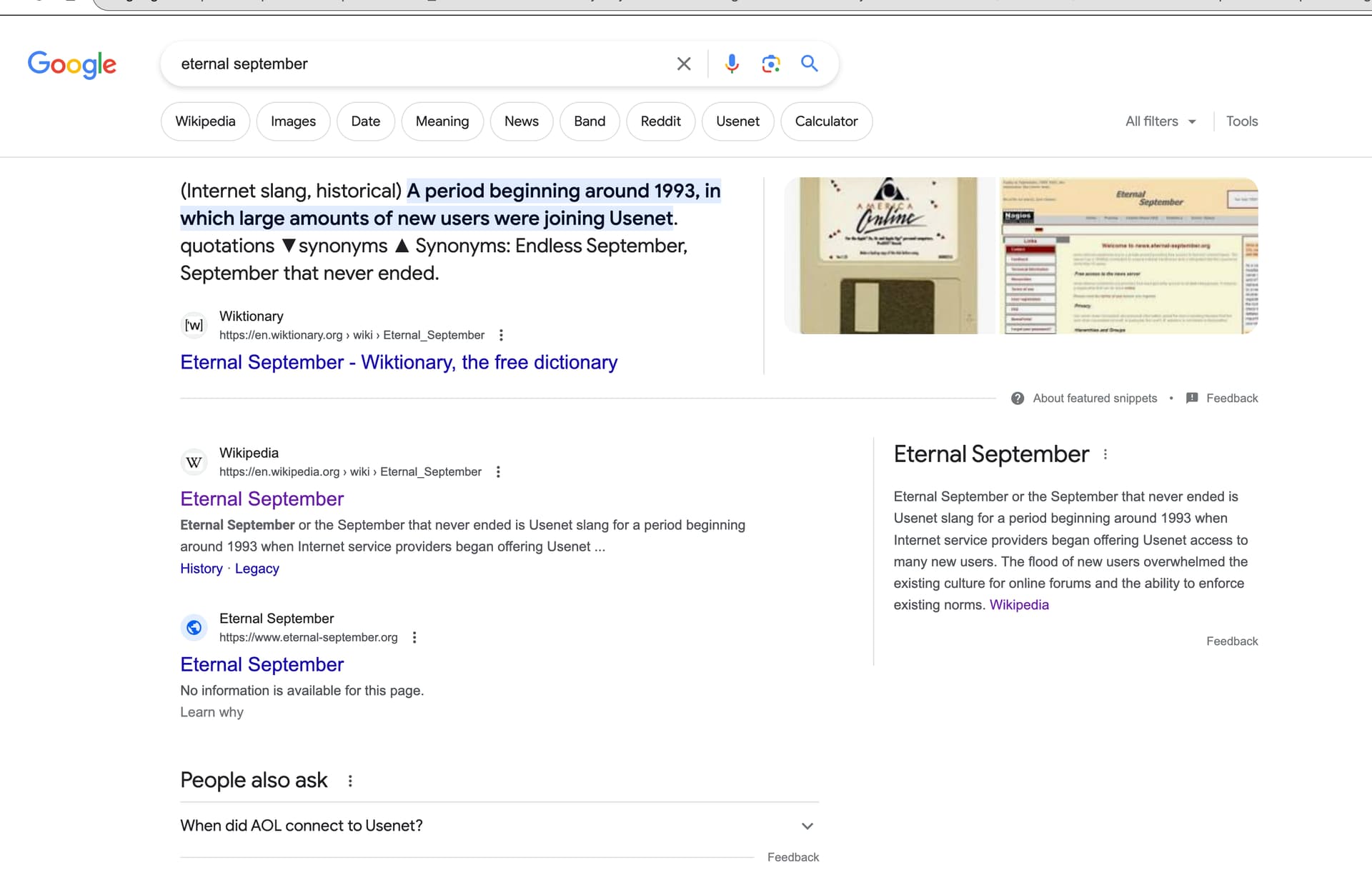Click the America Online floppy disk thumbnail

tap(888, 255)
